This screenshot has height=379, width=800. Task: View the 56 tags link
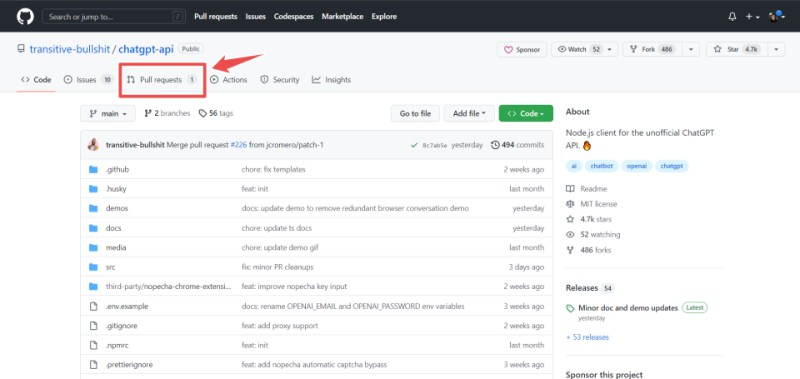coord(216,113)
